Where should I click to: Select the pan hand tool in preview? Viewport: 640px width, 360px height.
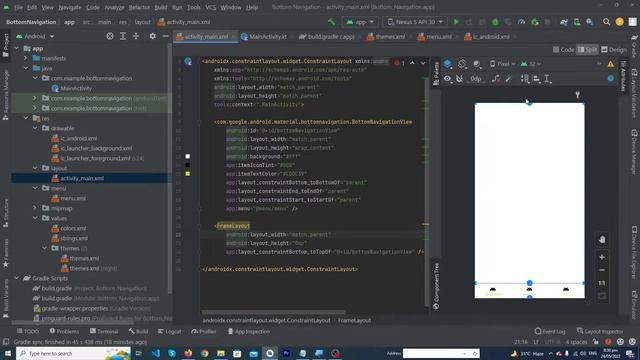[x=602, y=240]
